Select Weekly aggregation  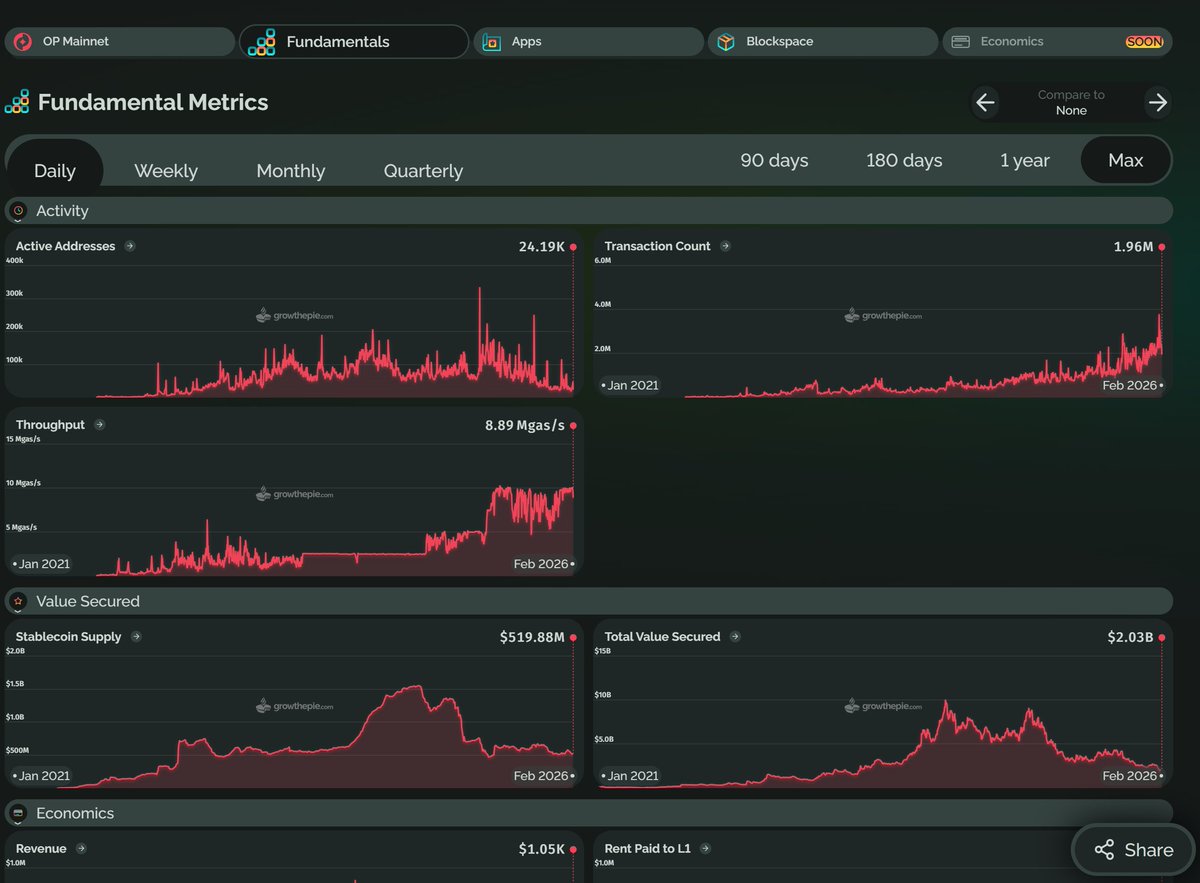pyautogui.click(x=166, y=171)
